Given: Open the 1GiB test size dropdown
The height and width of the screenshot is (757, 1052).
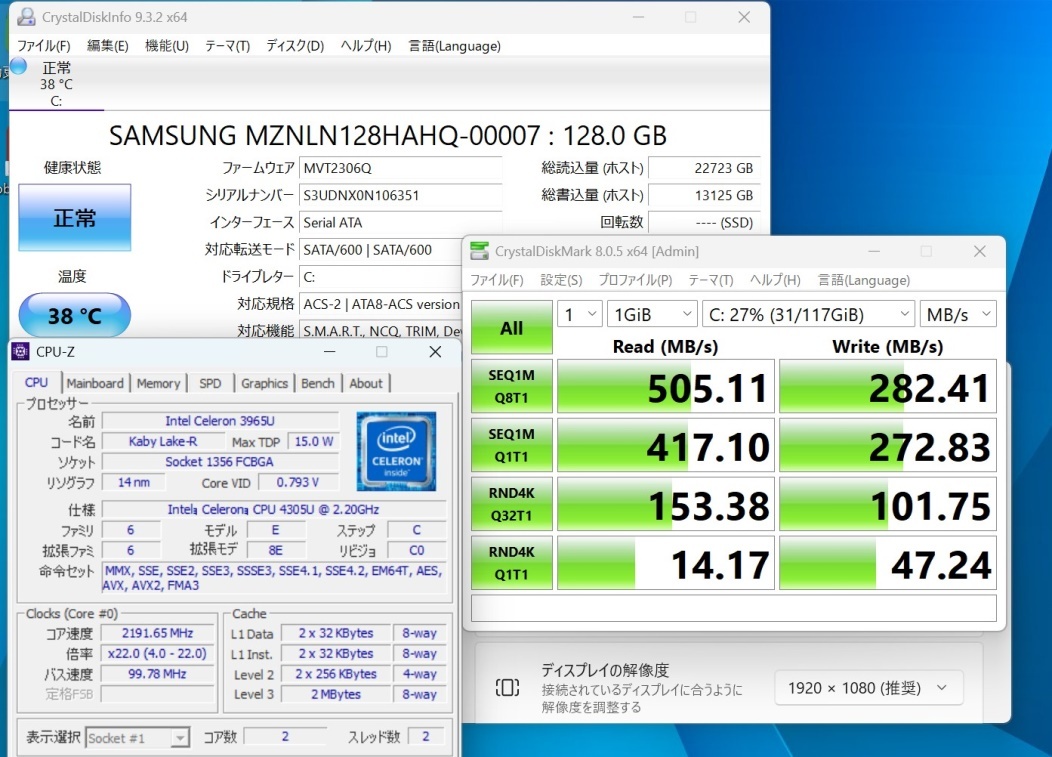Looking at the screenshot, I should pos(651,314).
